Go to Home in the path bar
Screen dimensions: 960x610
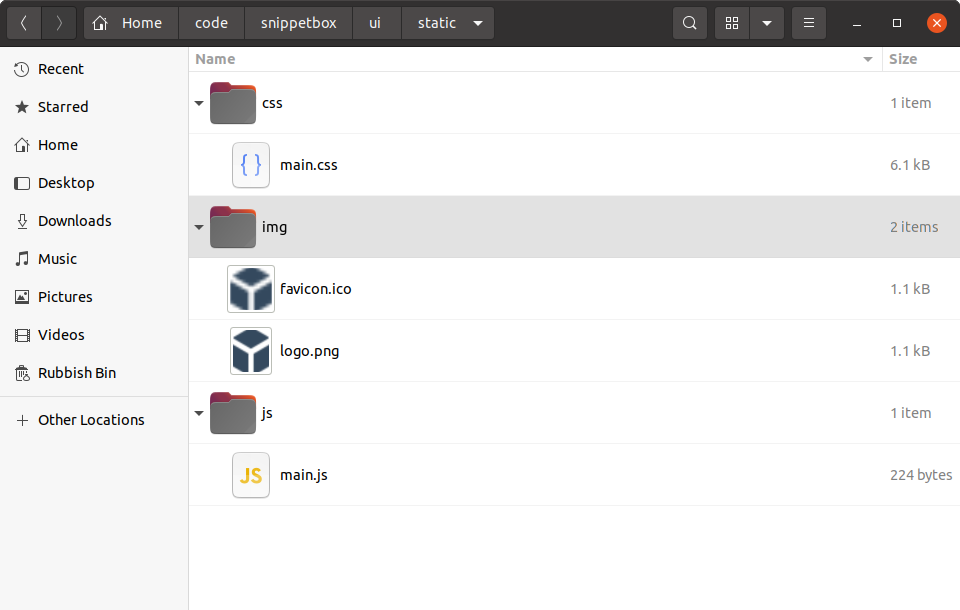[131, 23]
